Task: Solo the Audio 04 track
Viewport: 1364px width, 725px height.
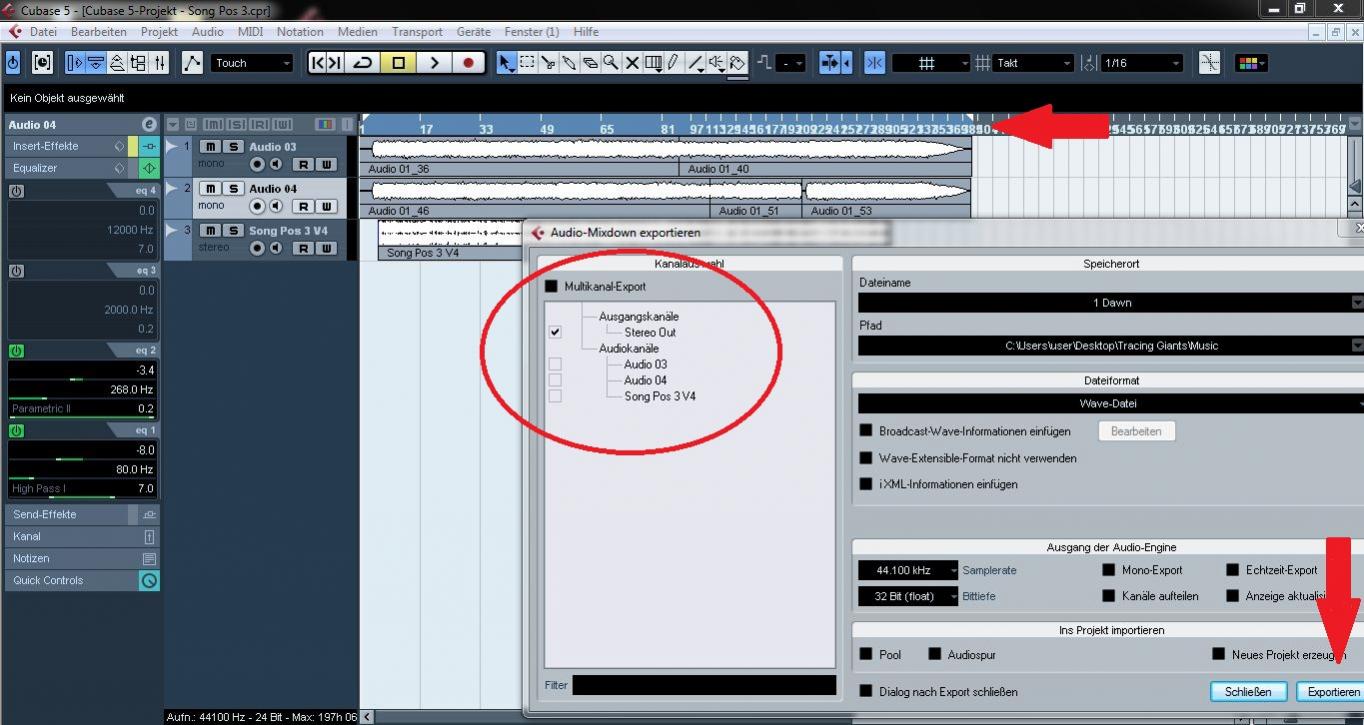Action: (232, 189)
